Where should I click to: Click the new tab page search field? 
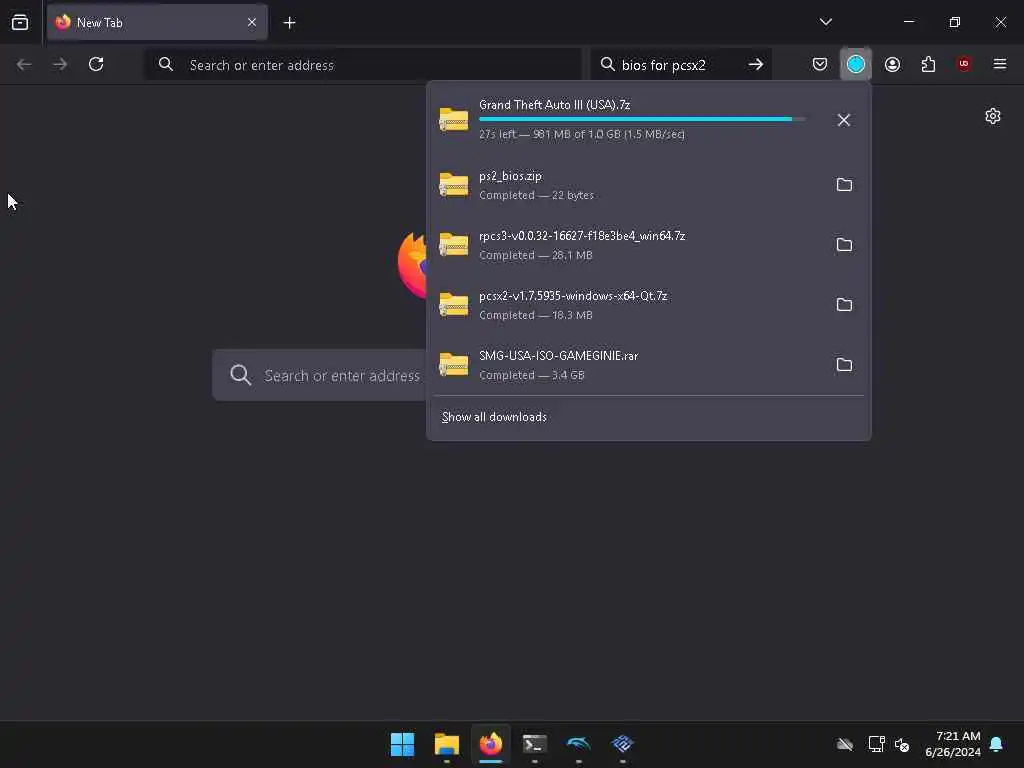319,375
